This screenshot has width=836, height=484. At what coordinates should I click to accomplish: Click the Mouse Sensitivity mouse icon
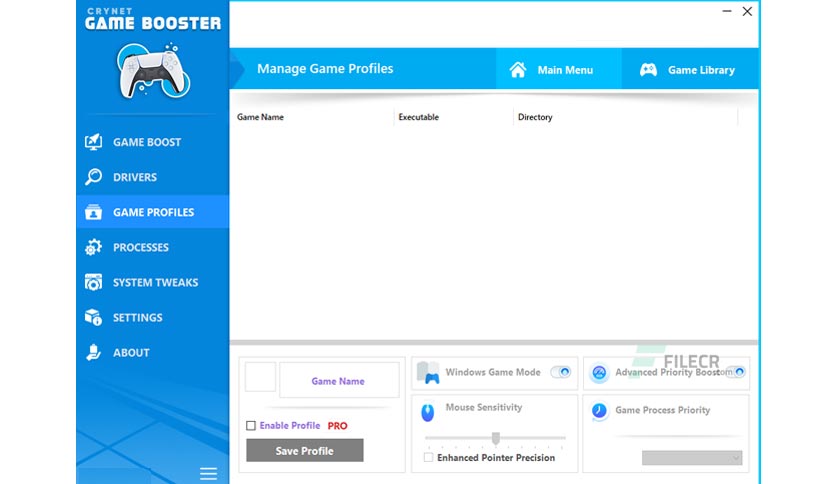428,412
